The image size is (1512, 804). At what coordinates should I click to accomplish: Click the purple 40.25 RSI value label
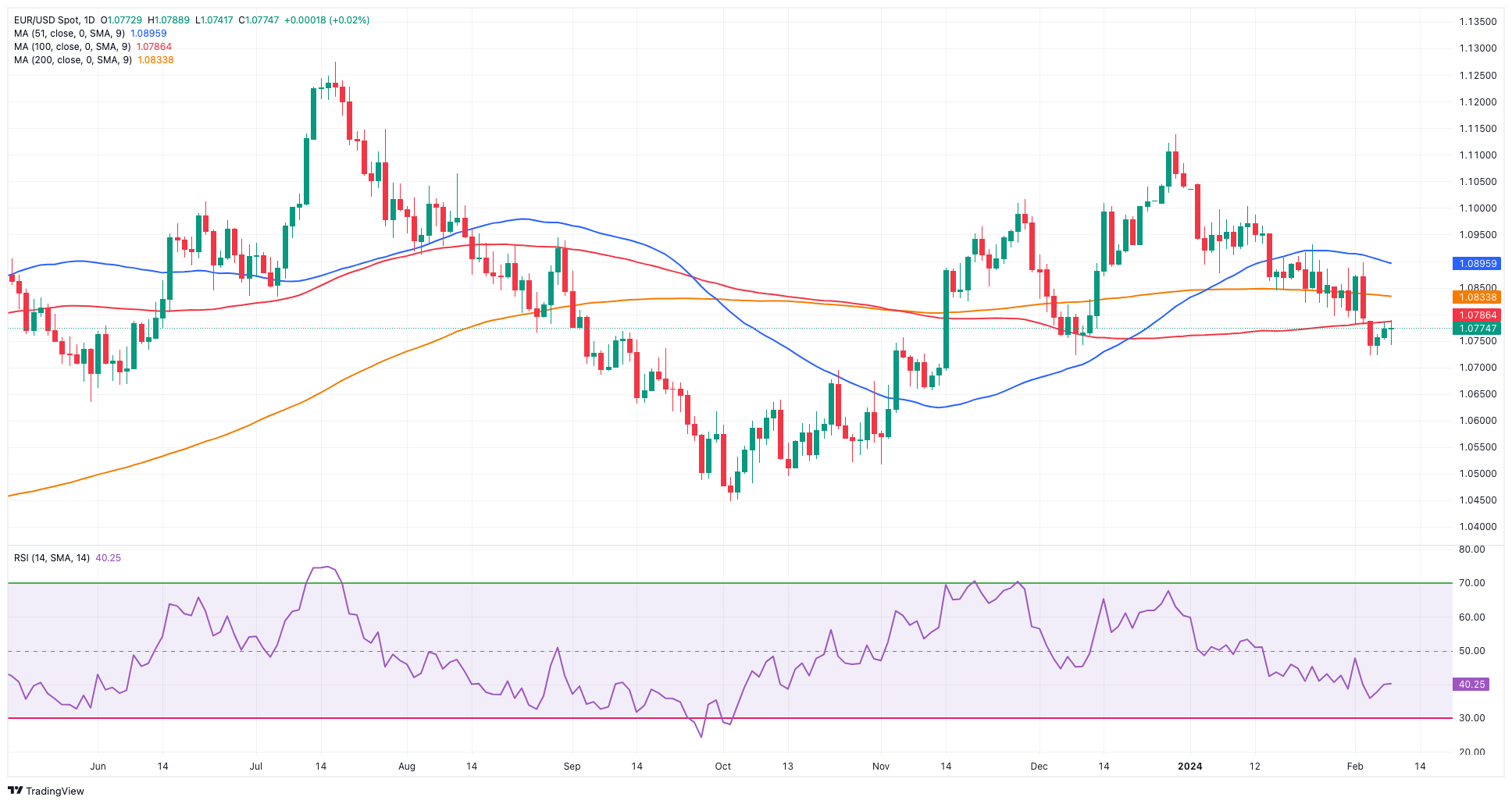tap(1471, 685)
